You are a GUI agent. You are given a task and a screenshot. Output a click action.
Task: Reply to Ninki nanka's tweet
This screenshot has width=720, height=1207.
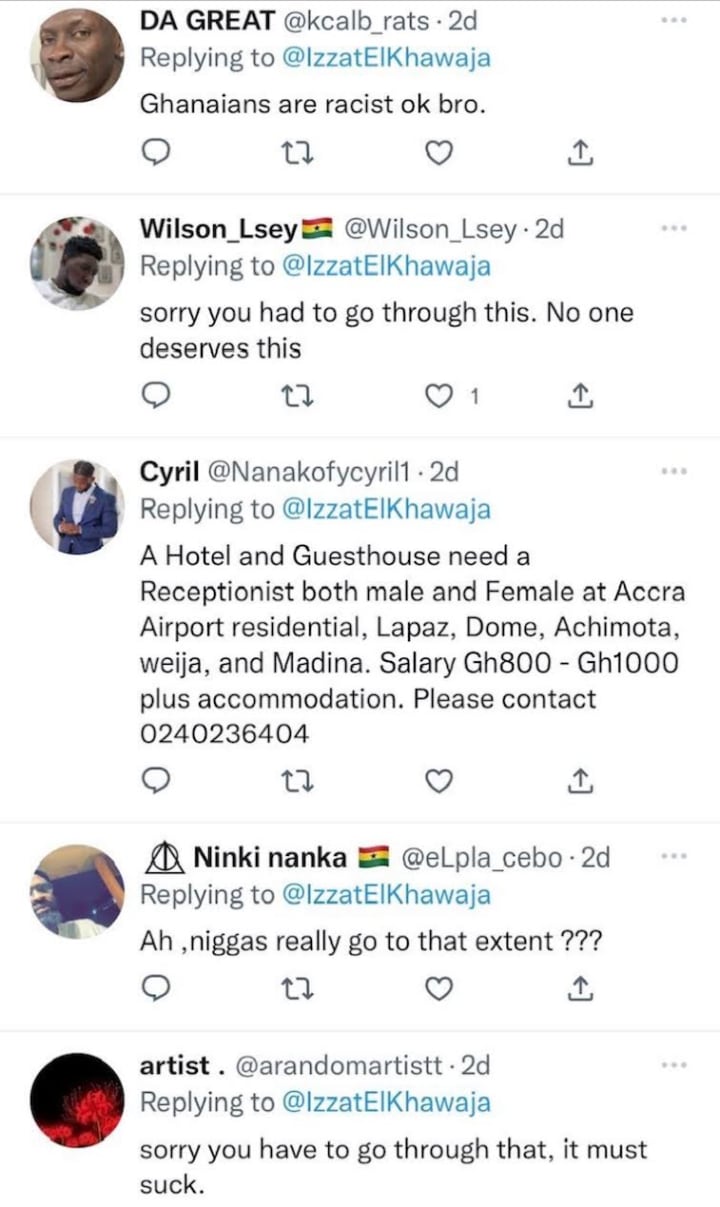[x=156, y=988]
